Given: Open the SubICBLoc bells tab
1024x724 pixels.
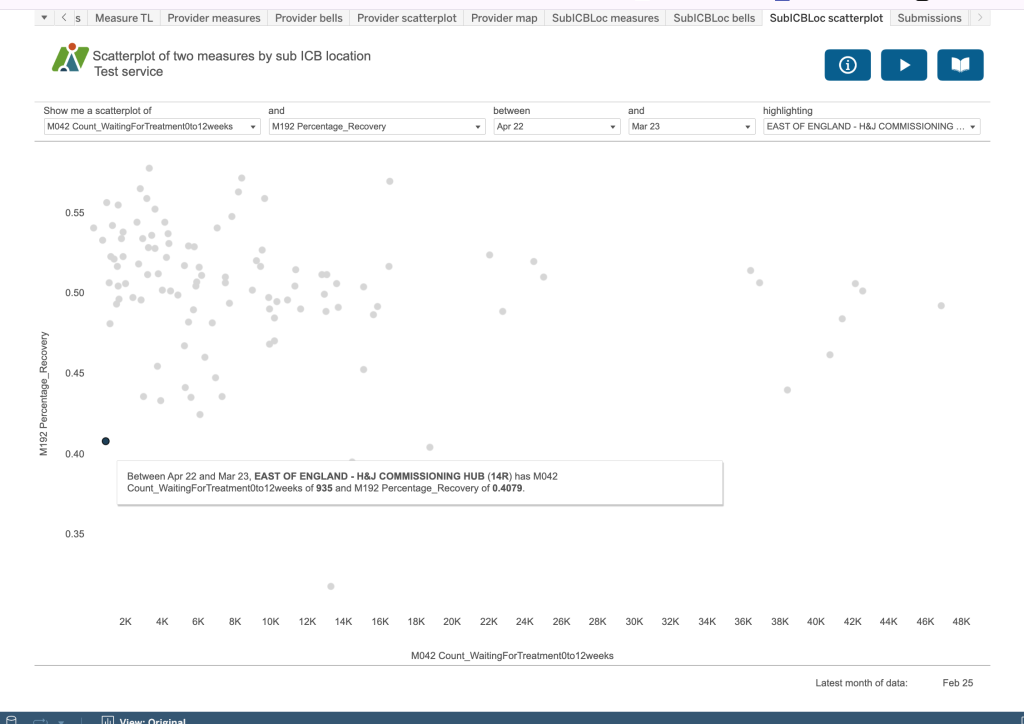Looking at the screenshot, I should tap(714, 18).
